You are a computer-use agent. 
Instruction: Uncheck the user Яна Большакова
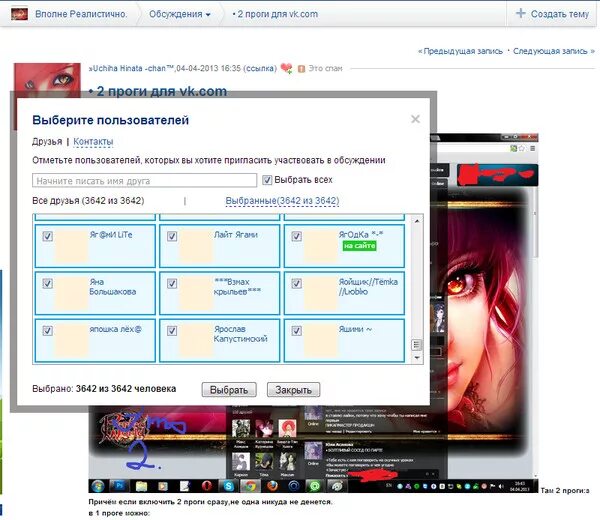pos(47,284)
